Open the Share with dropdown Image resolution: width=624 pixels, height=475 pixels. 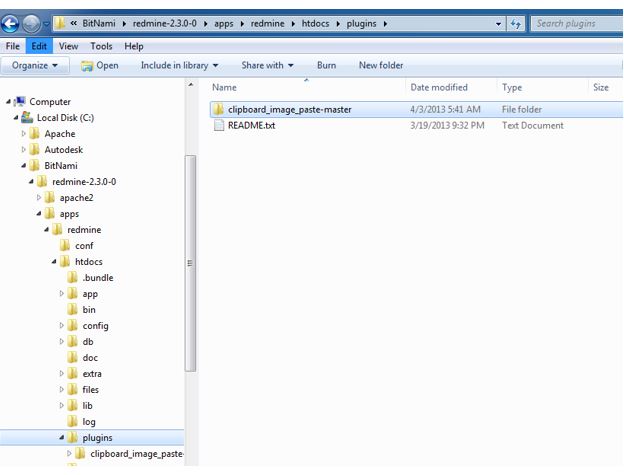[267, 65]
